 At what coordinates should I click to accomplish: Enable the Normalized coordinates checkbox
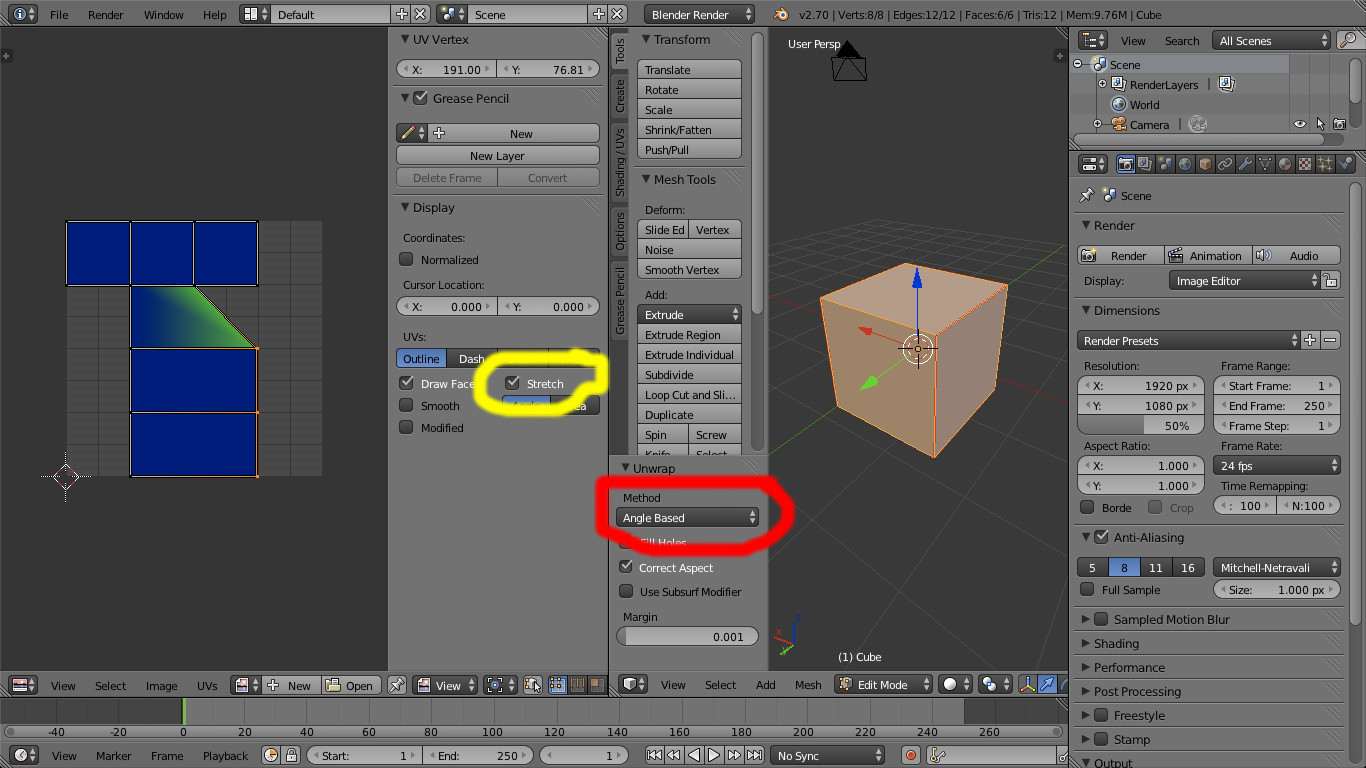click(x=406, y=259)
